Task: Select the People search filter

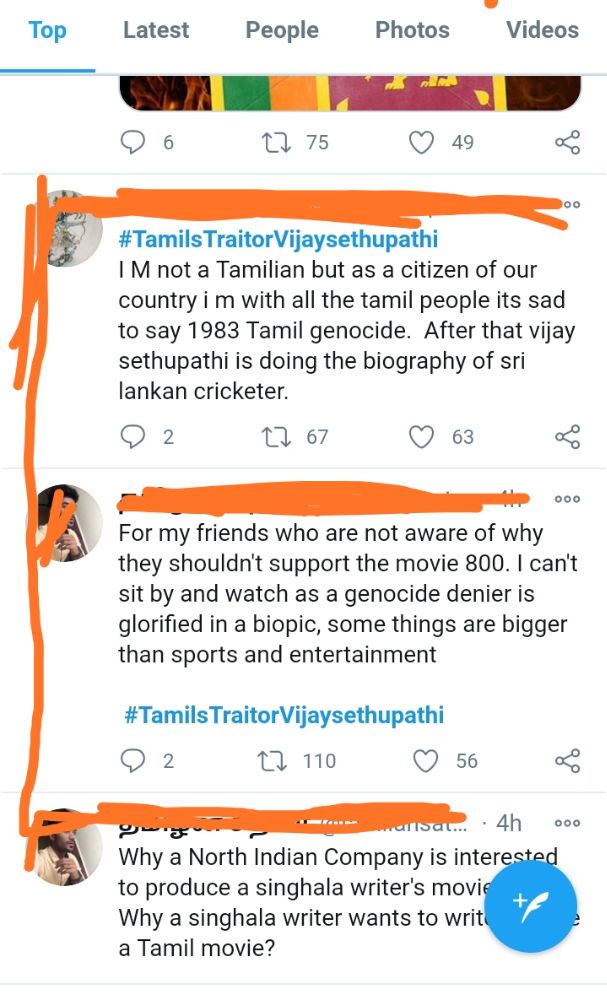Action: (281, 31)
